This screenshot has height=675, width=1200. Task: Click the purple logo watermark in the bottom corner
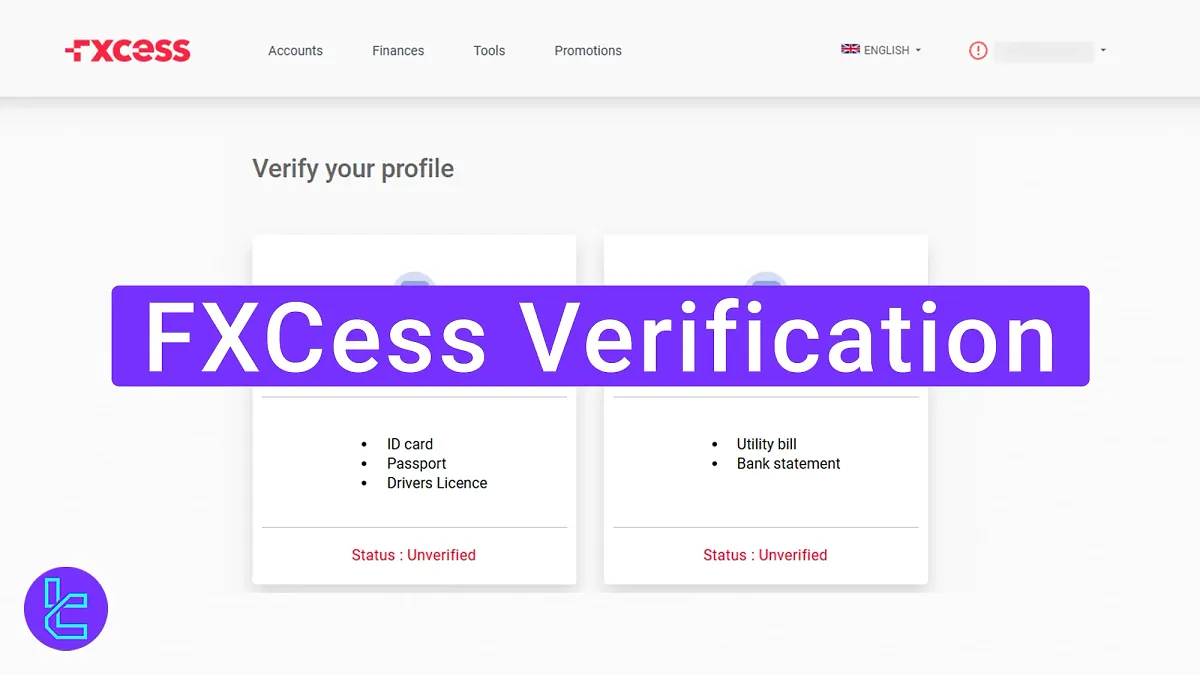click(65, 609)
